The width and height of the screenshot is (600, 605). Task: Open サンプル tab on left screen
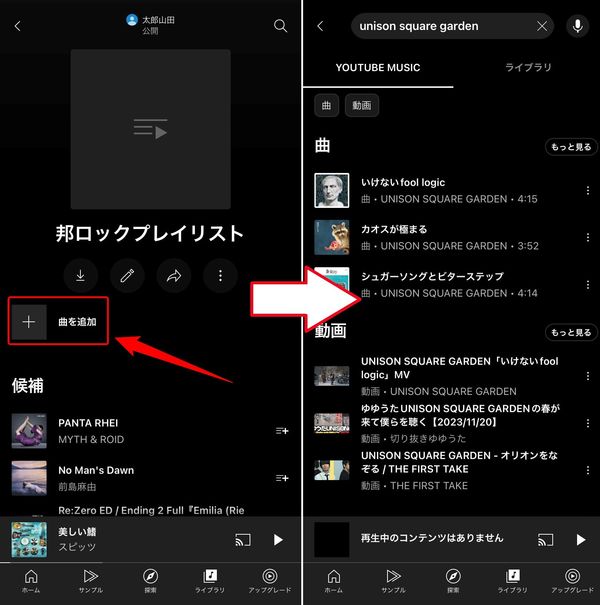(91, 581)
